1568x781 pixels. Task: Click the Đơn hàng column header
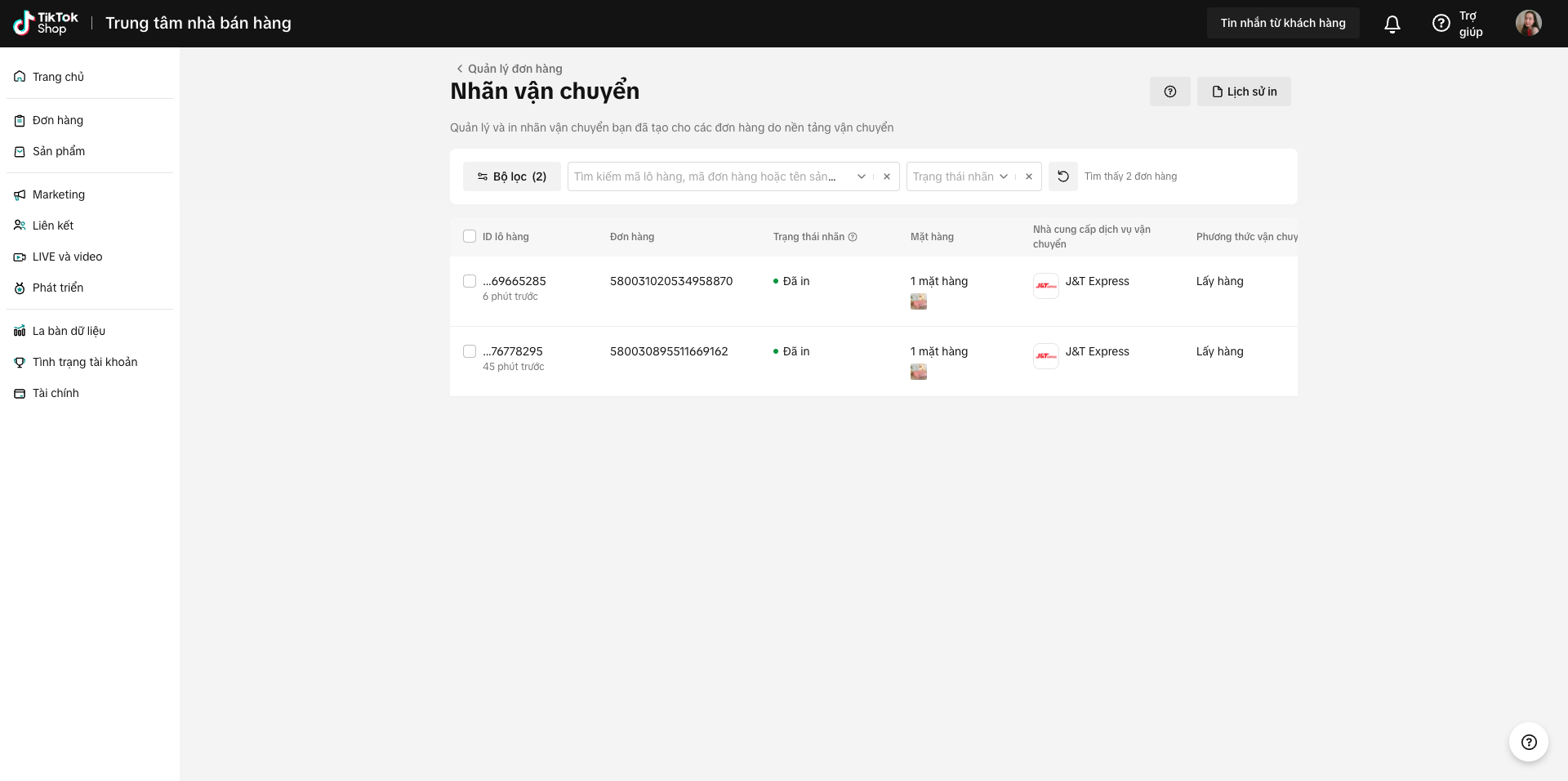632,237
